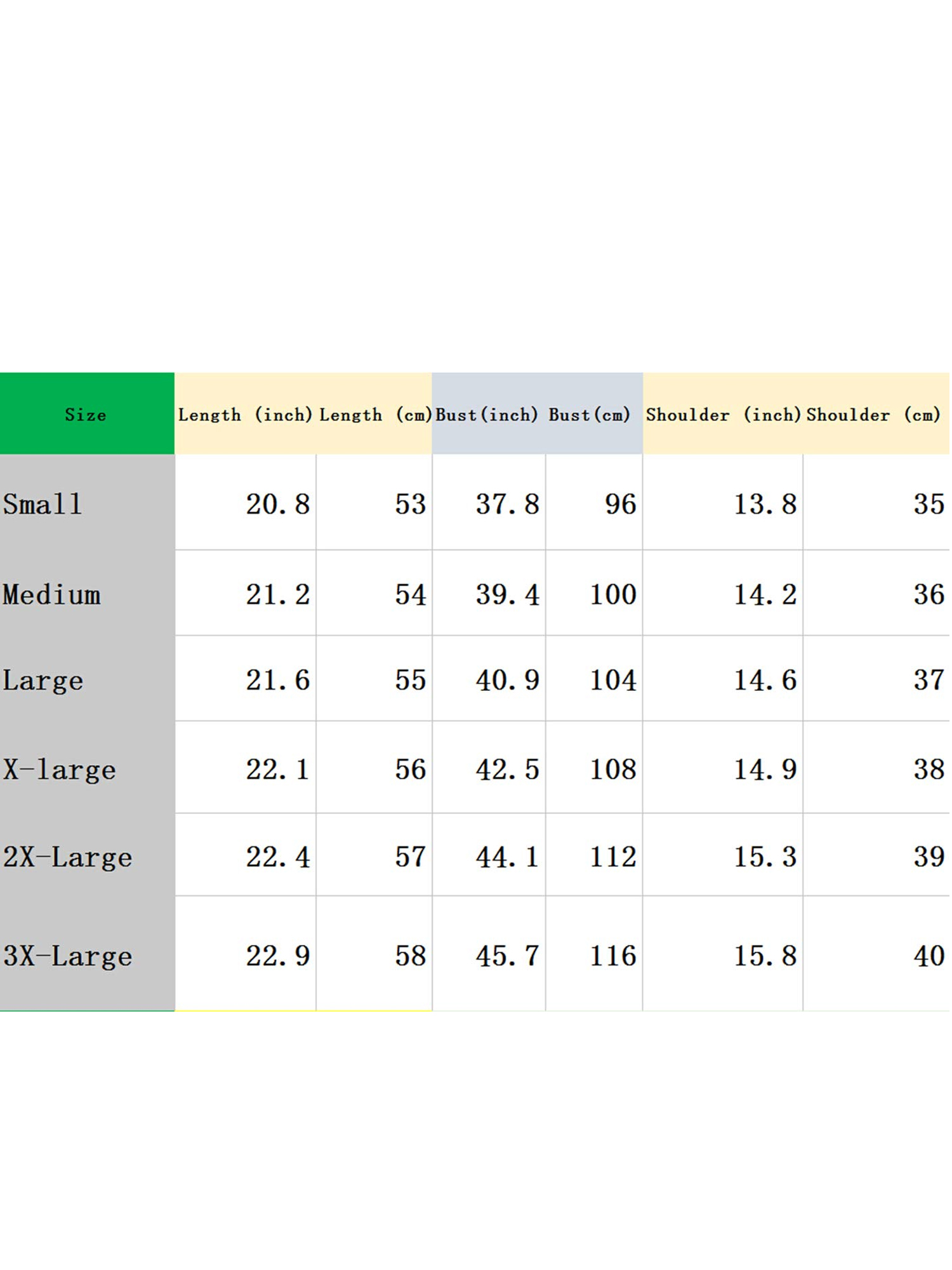Click the 20.8 length value for Small
Screen dimensions: 952x1270
[x=277, y=505]
